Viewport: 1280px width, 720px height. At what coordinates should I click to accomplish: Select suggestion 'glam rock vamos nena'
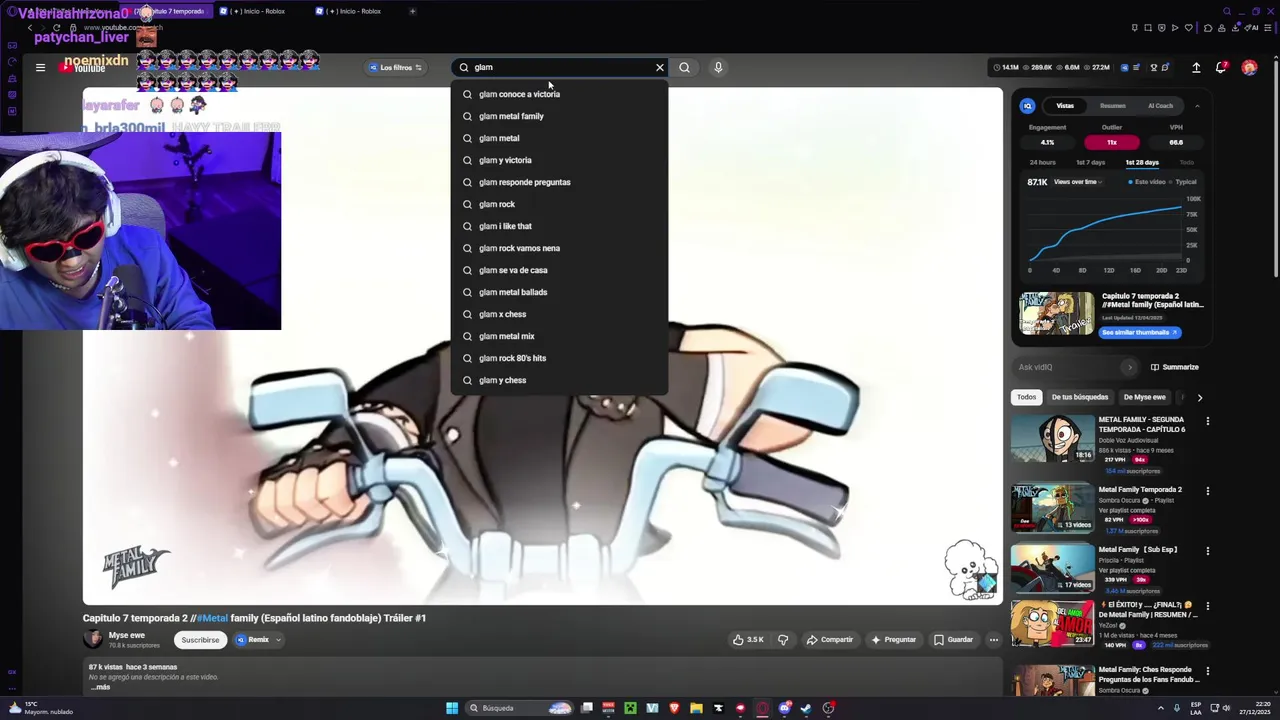click(559, 248)
